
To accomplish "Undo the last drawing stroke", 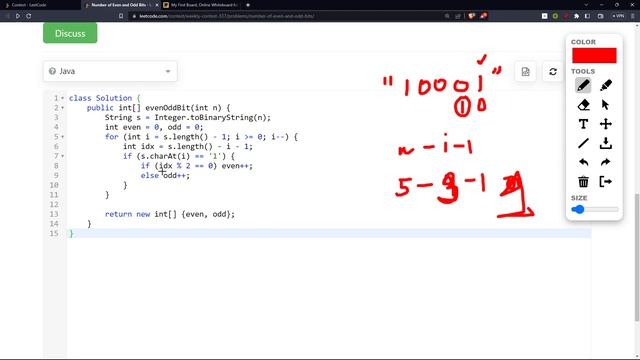I will click(x=583, y=162).
